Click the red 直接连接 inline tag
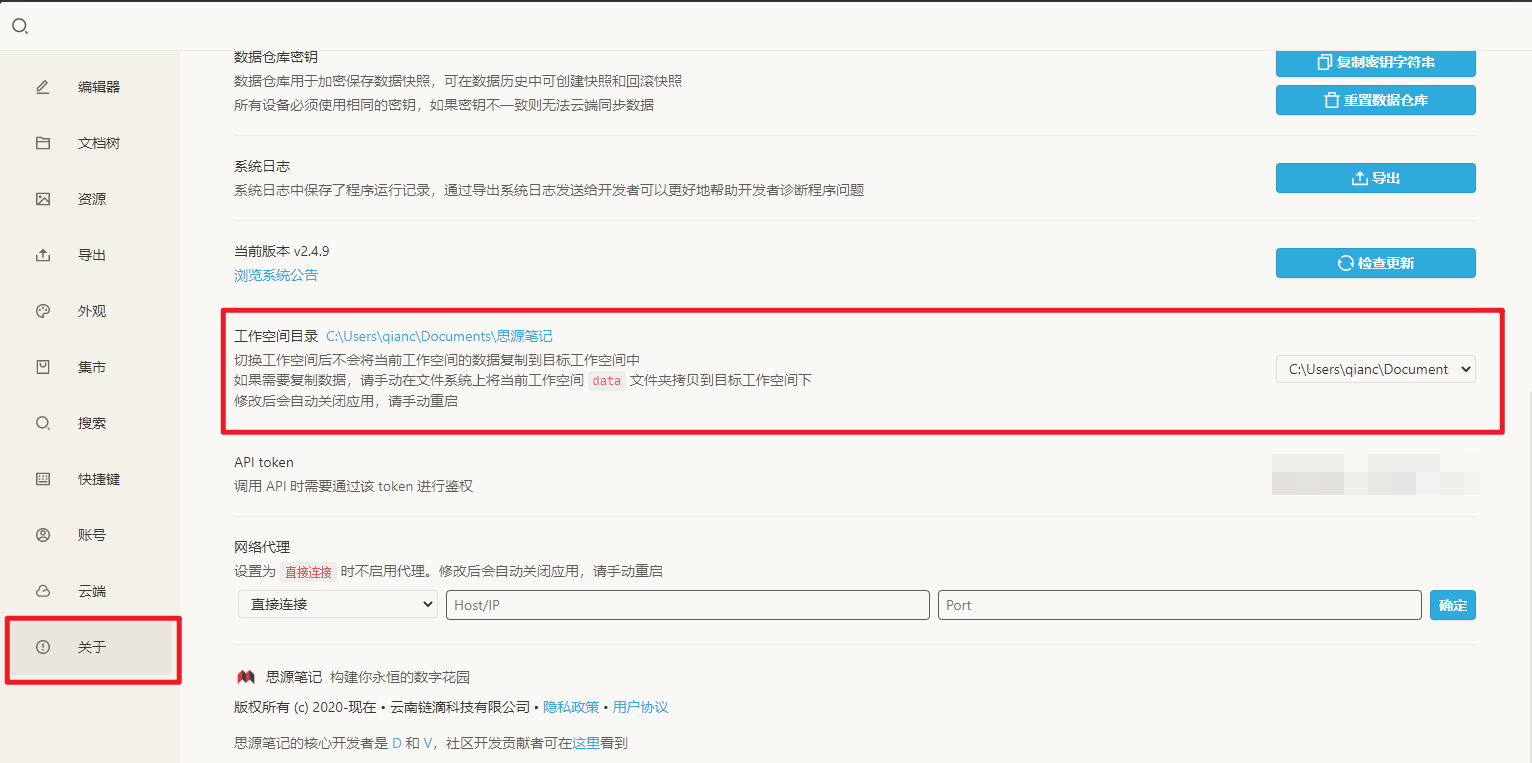This screenshot has height=763, width=1532. point(308,572)
